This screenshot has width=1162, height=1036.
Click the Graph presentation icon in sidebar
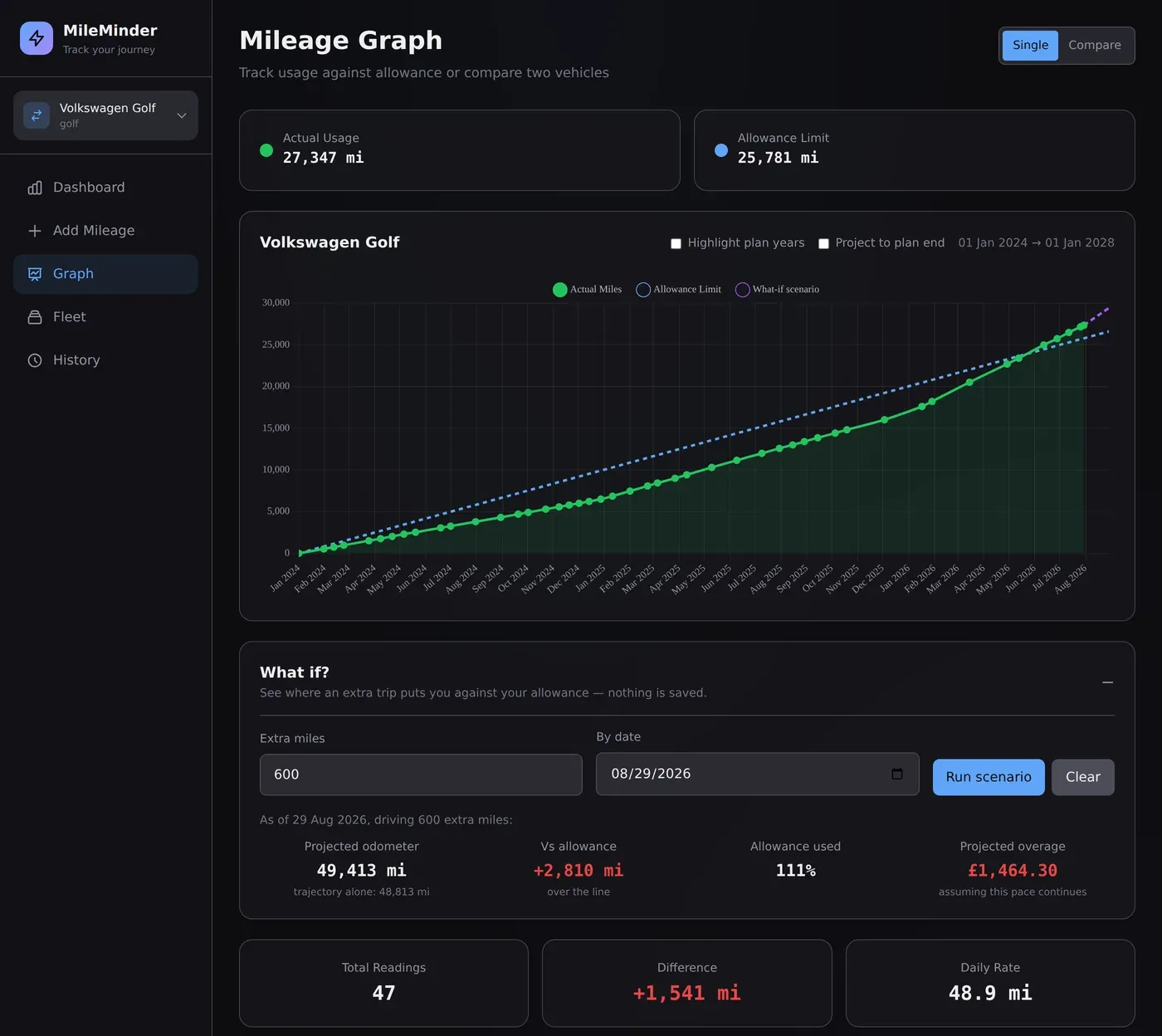(x=35, y=274)
